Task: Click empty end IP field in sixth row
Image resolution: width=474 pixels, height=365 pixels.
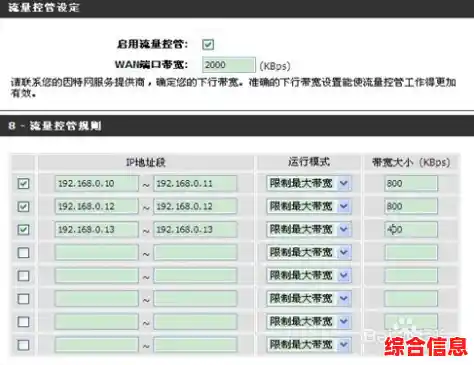Action: [x=195, y=298]
